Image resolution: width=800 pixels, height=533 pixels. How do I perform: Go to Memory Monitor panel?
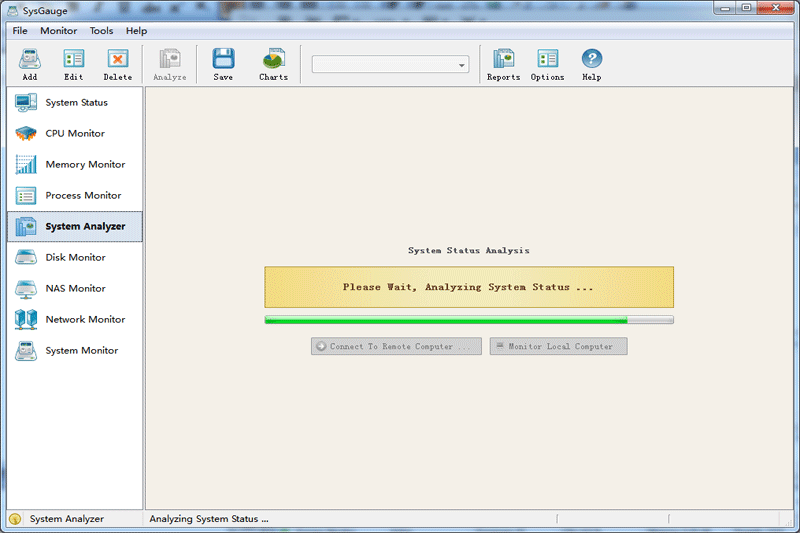[84, 165]
